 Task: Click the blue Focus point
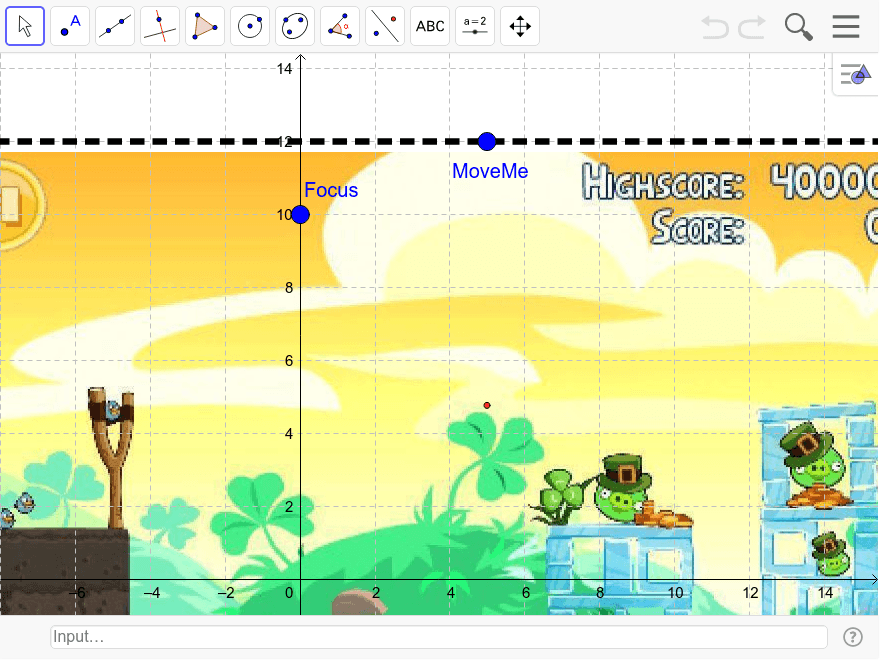tap(300, 214)
